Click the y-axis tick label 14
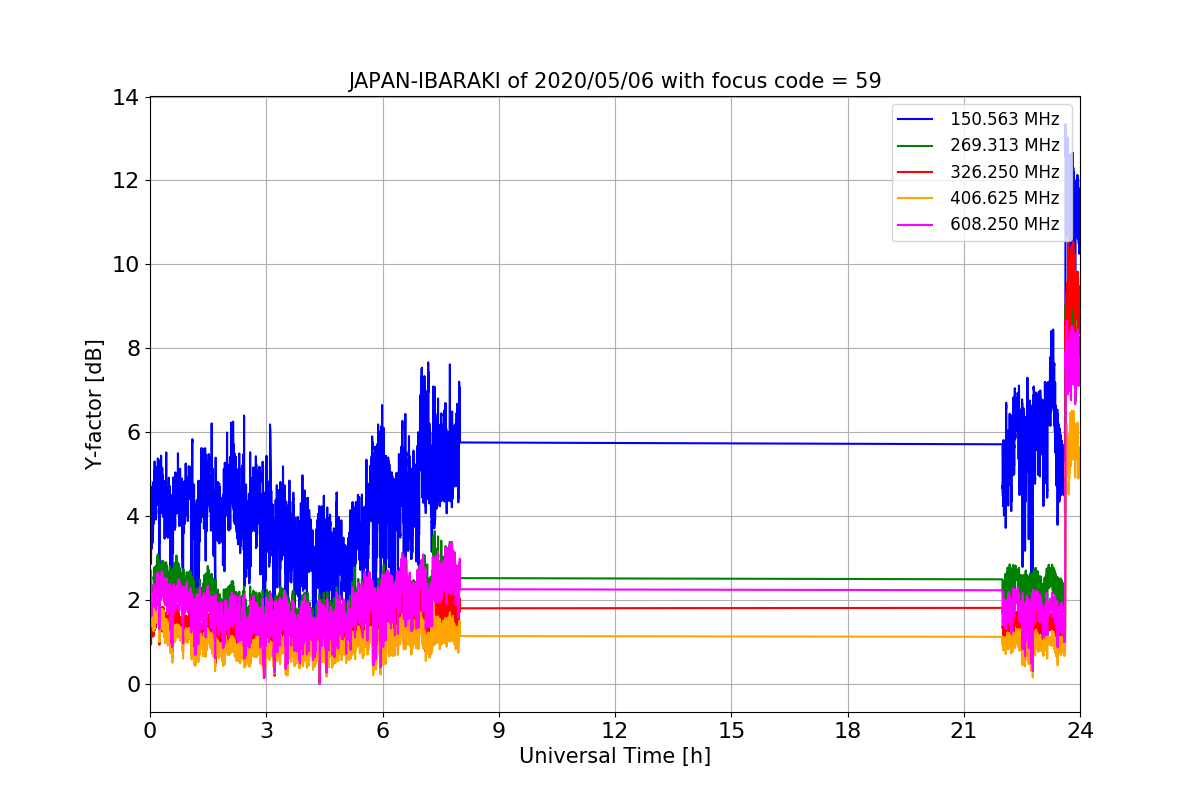 (x=126, y=98)
